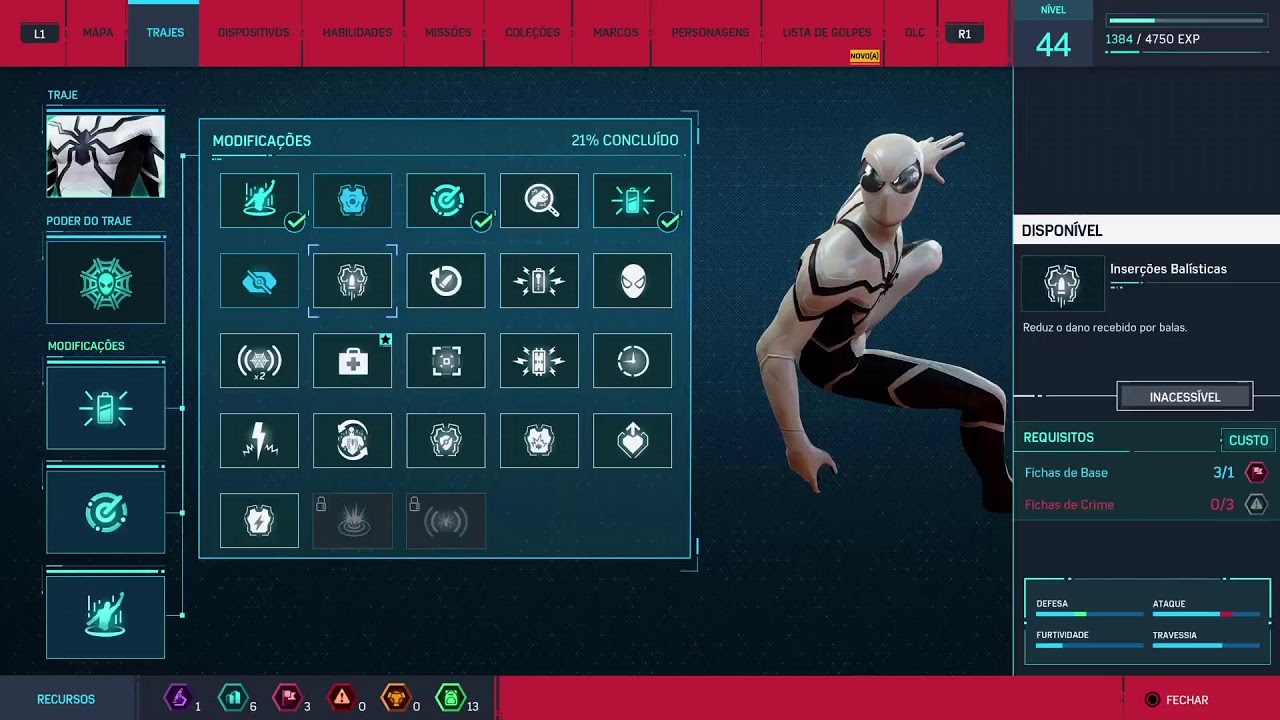Select the magnifying glass scanner modification
Viewport: 1280px width, 720px height.
(x=539, y=200)
